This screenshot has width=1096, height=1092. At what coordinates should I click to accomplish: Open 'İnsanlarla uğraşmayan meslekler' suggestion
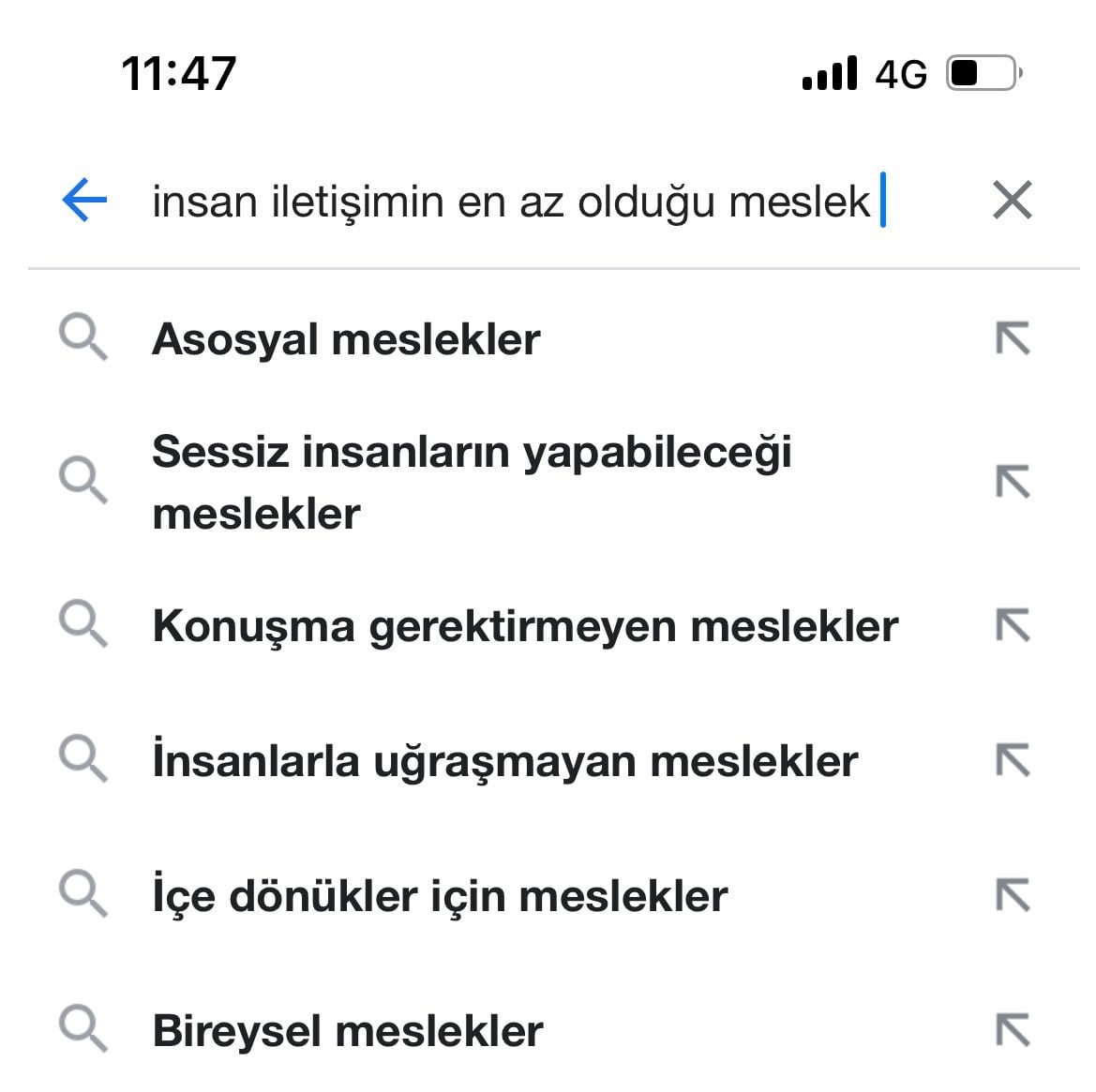504,761
